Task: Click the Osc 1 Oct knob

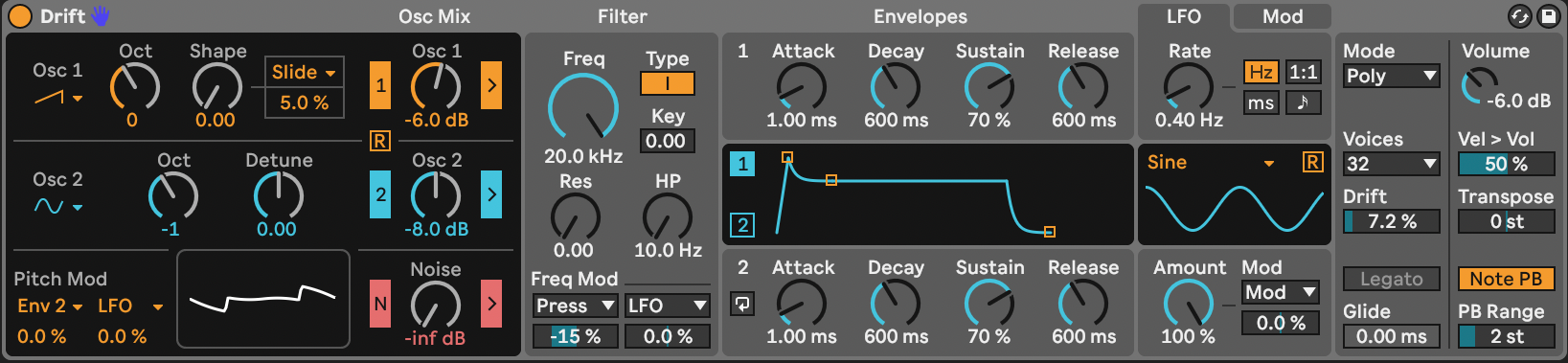Action: point(135,87)
